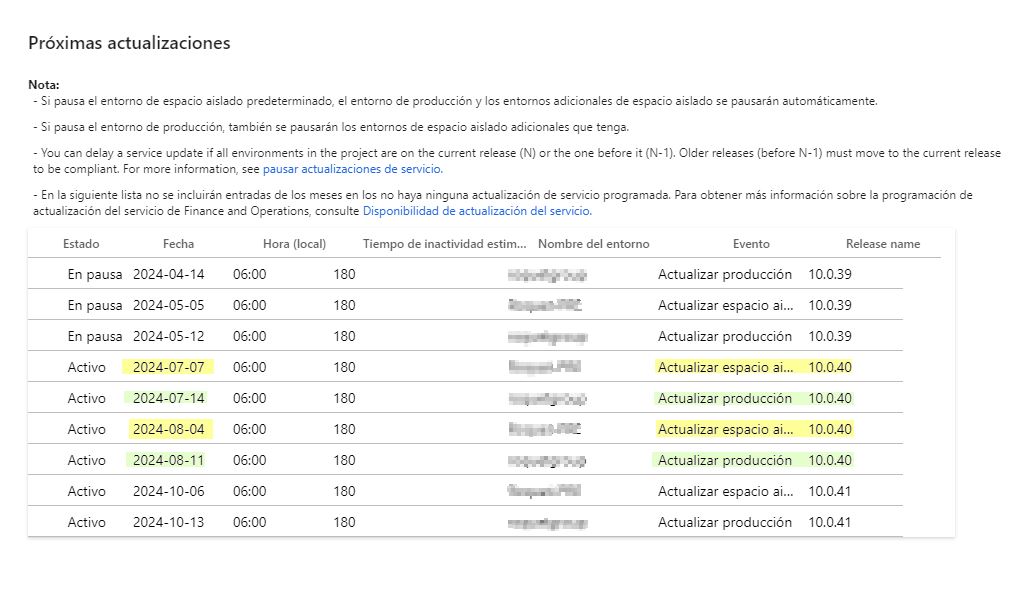Open 'Disponibilidad de actualización del servicio' link

coord(477,211)
